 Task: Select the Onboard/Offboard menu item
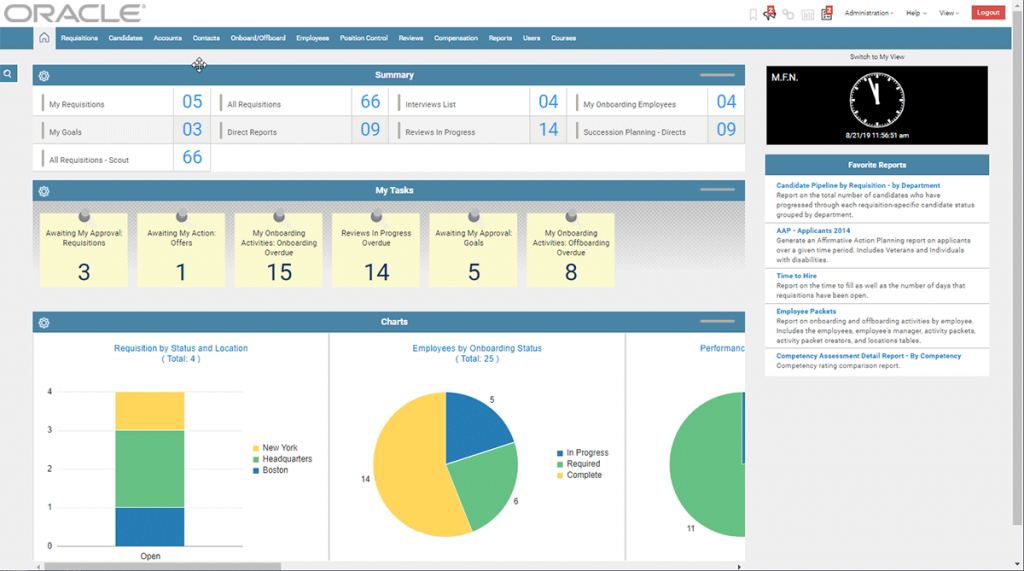[x=258, y=38]
